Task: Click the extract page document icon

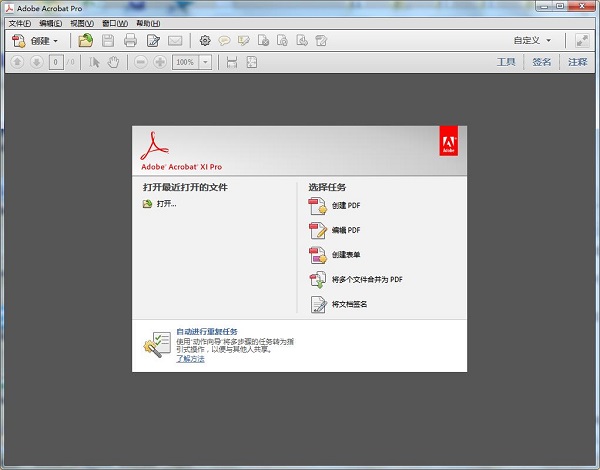Action: click(x=302, y=40)
